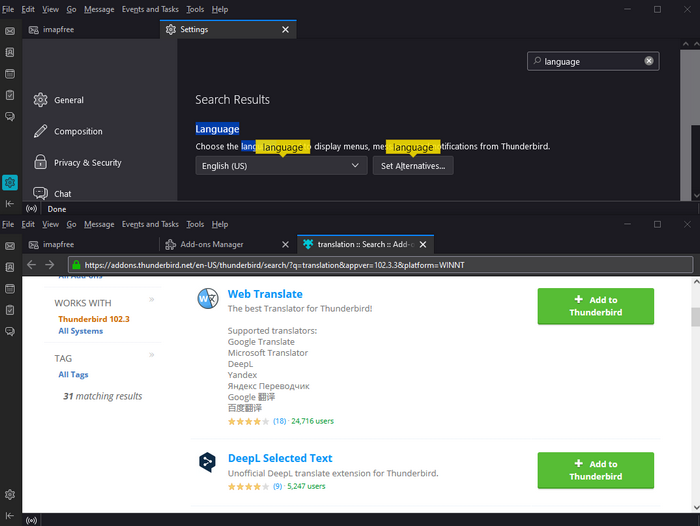This screenshot has width=700, height=526.
Task: Switch to imapfree tab in lower window
Action: pyautogui.click(x=89, y=244)
